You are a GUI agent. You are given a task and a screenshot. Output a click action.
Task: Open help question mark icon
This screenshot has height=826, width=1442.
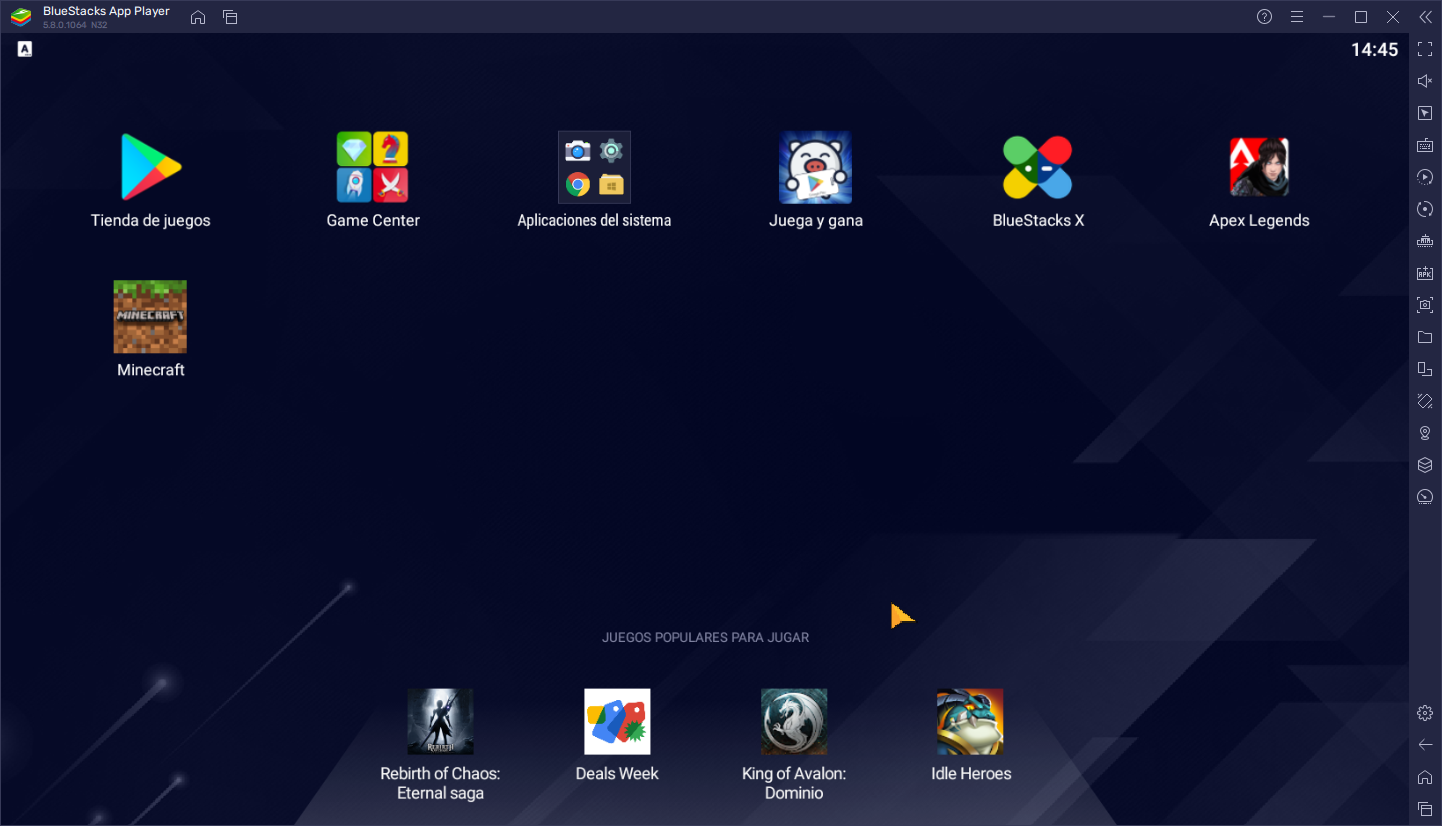(1264, 17)
